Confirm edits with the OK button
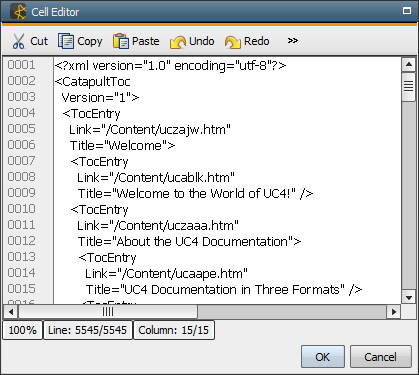This screenshot has height=375, width=419. pyautogui.click(x=323, y=357)
